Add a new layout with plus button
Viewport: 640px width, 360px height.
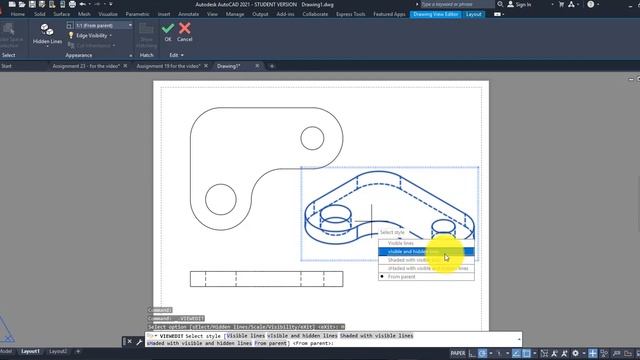pos(78,351)
